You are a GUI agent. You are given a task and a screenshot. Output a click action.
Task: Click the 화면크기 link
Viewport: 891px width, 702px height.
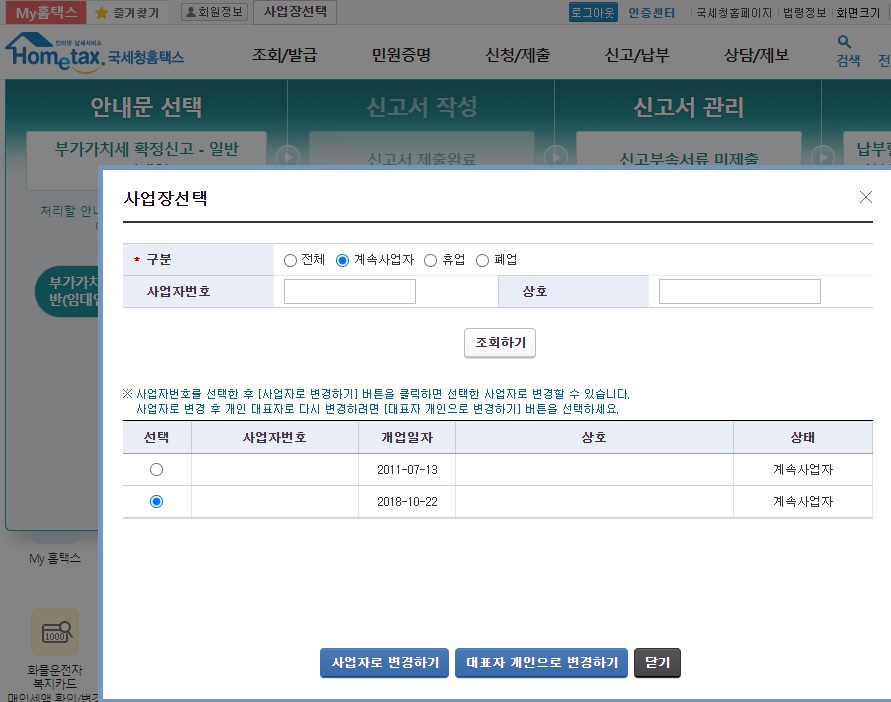[857, 13]
